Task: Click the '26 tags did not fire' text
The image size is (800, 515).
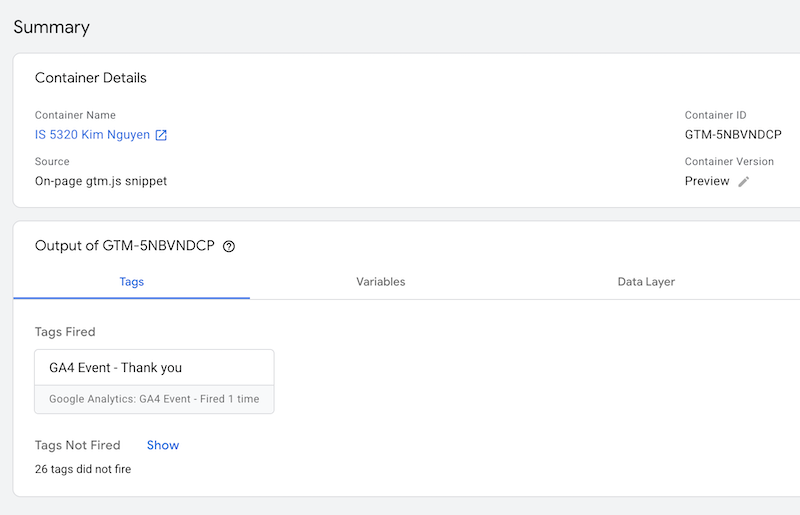Action: 83,469
